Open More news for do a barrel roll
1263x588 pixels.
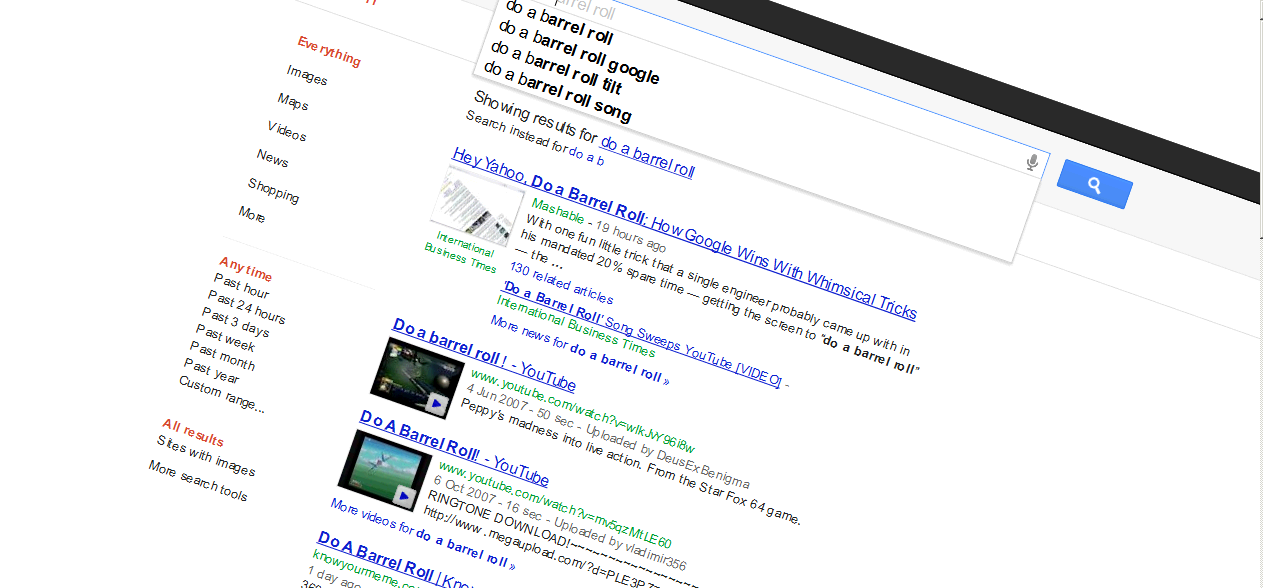coord(579,350)
